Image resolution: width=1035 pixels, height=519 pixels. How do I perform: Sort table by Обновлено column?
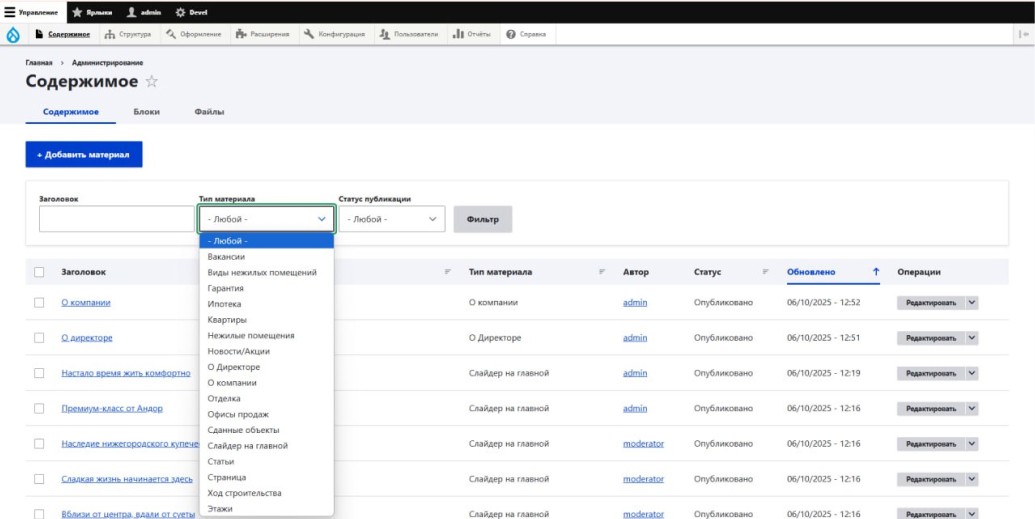[833, 272]
